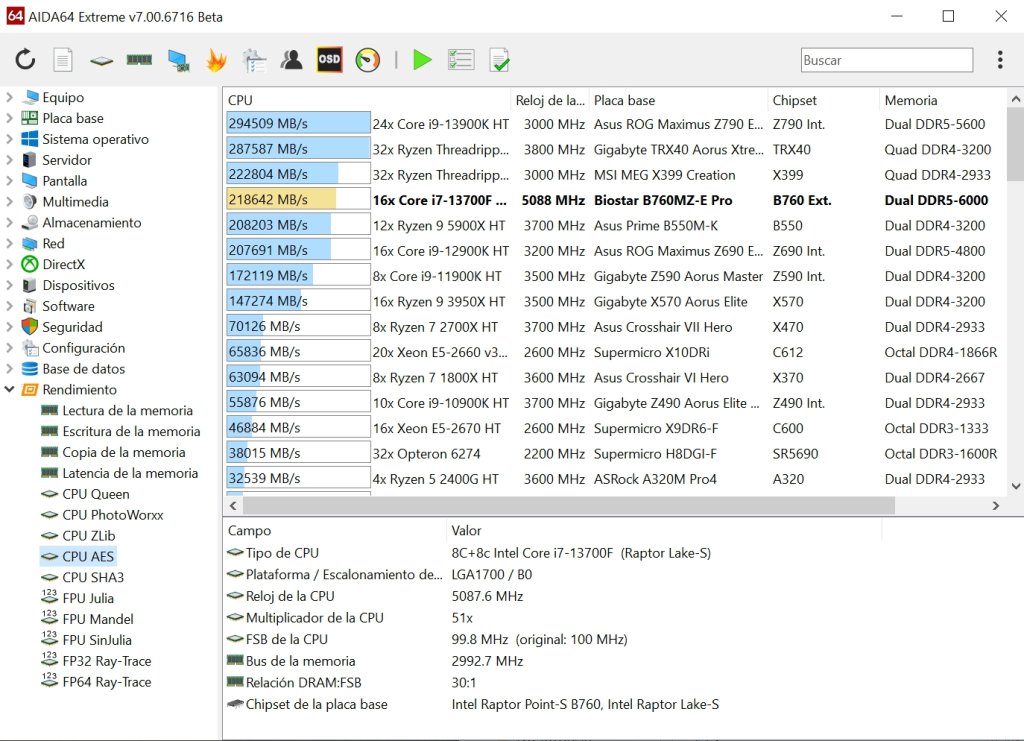Viewport: 1024px width, 741px height.
Task: Expand the Almacenamiento tree node
Action: pyautogui.click(x=9, y=223)
